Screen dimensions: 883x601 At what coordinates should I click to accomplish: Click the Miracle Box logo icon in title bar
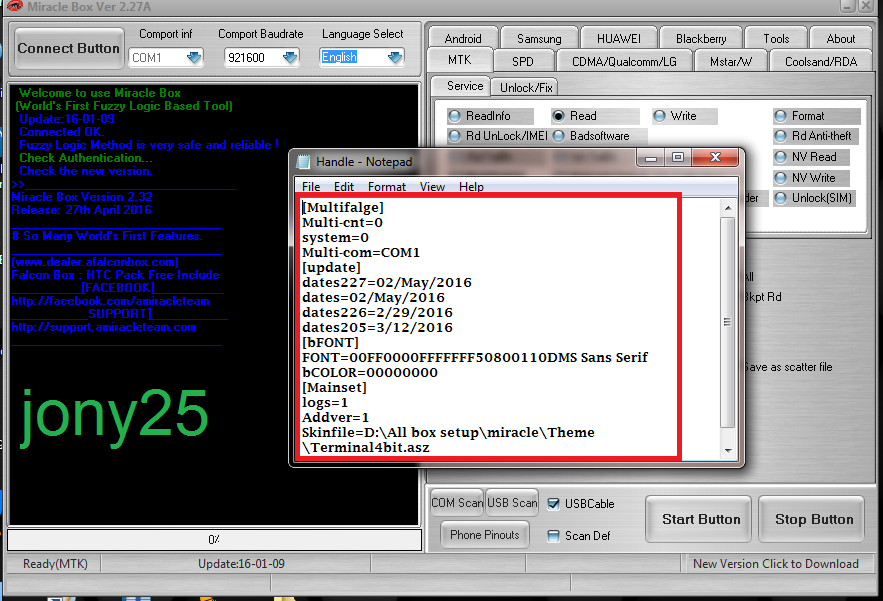point(12,6)
